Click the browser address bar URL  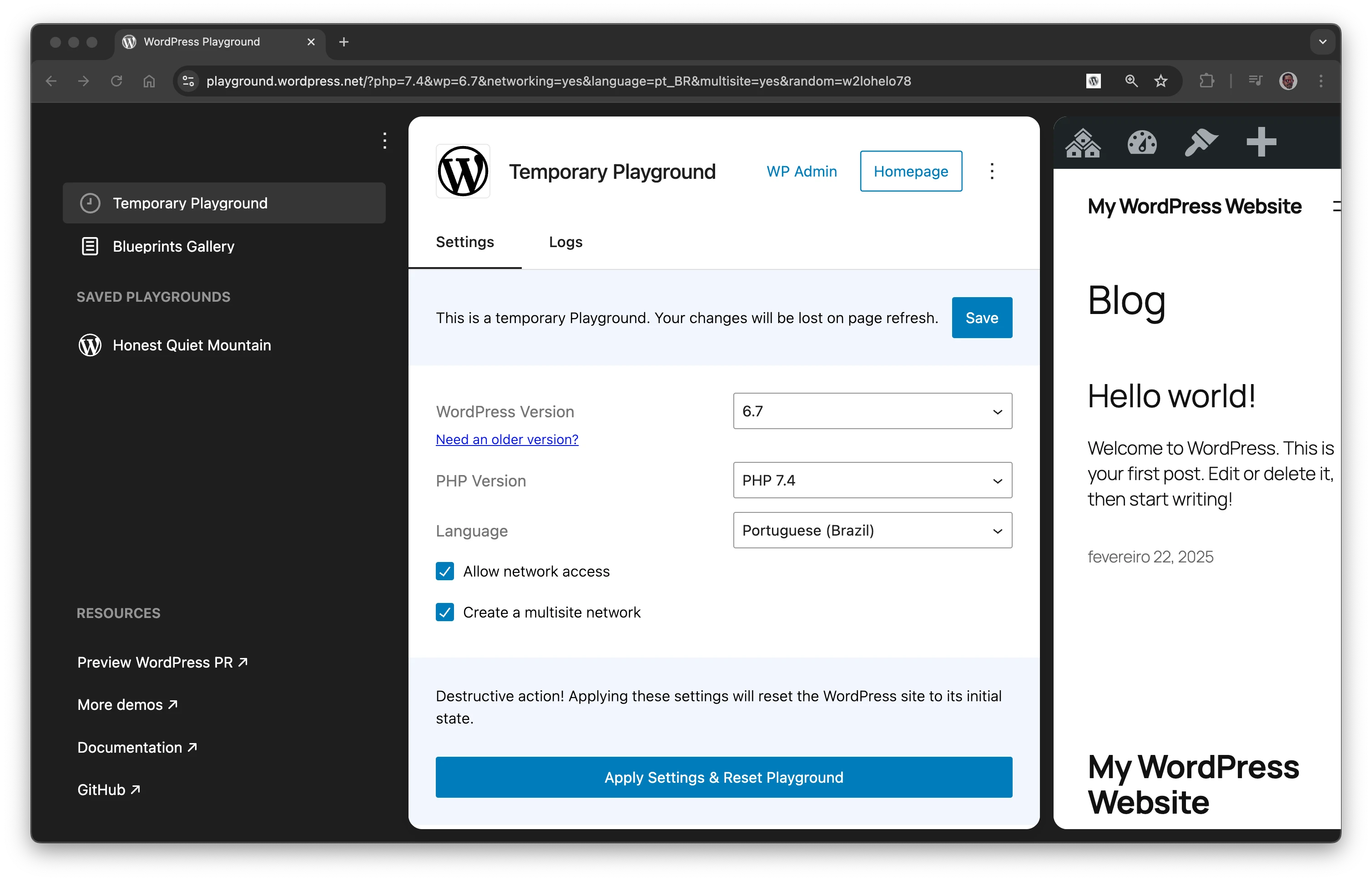click(x=558, y=81)
